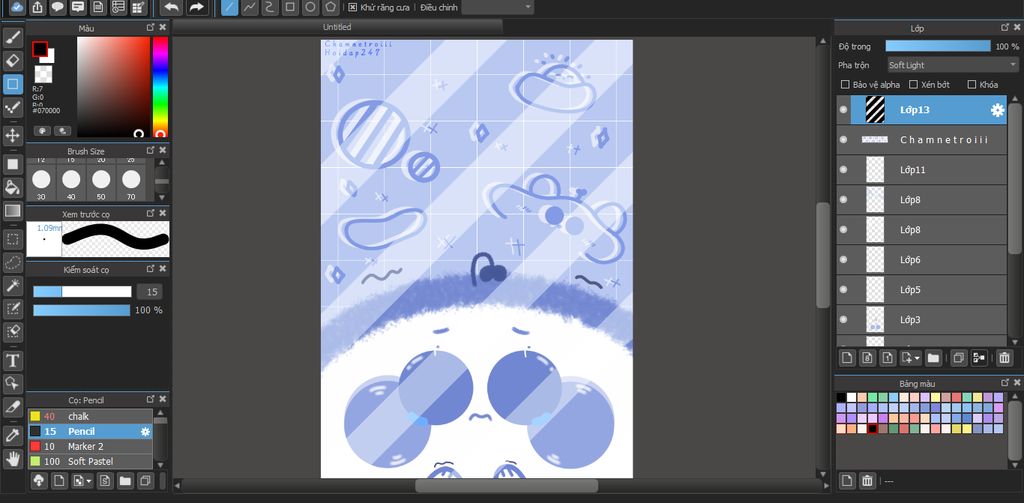Select the Hand pan tool

tap(12, 459)
